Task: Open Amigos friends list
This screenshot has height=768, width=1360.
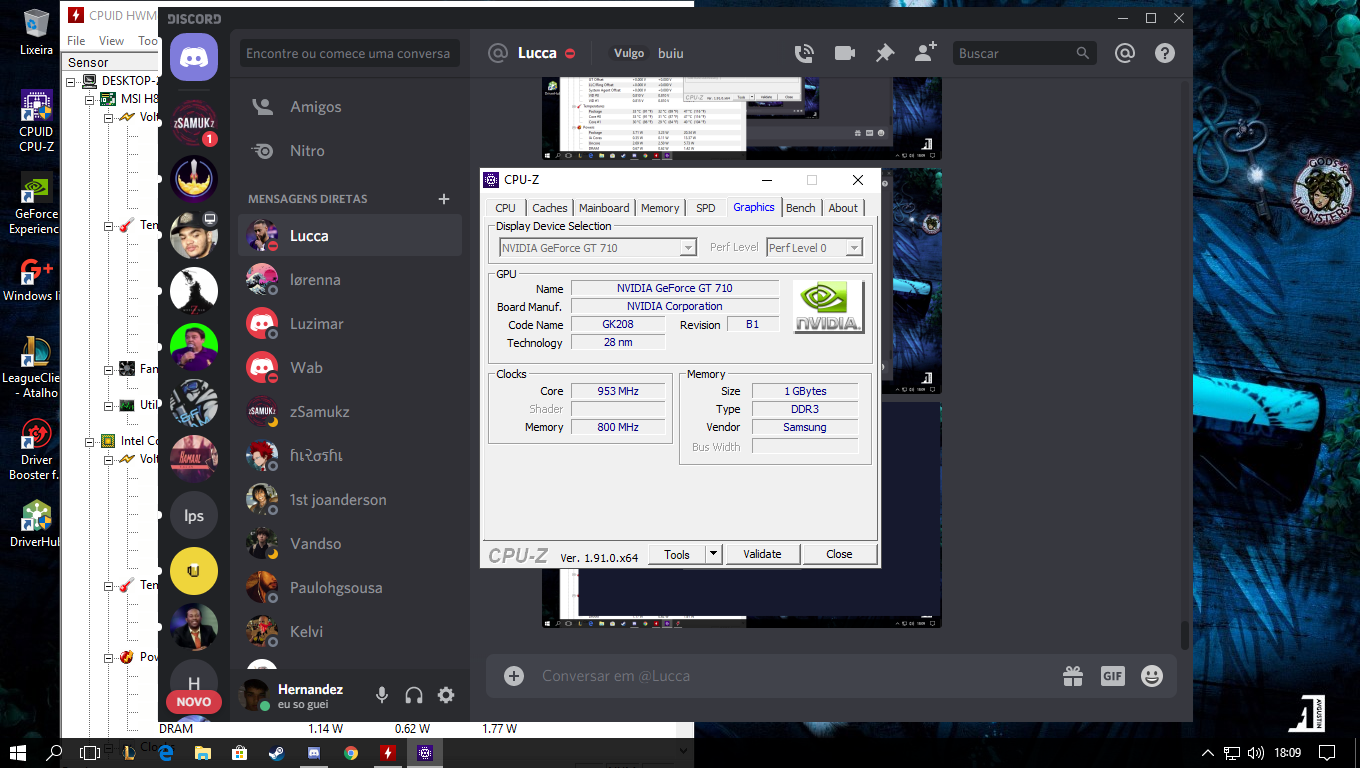Action: click(x=350, y=107)
